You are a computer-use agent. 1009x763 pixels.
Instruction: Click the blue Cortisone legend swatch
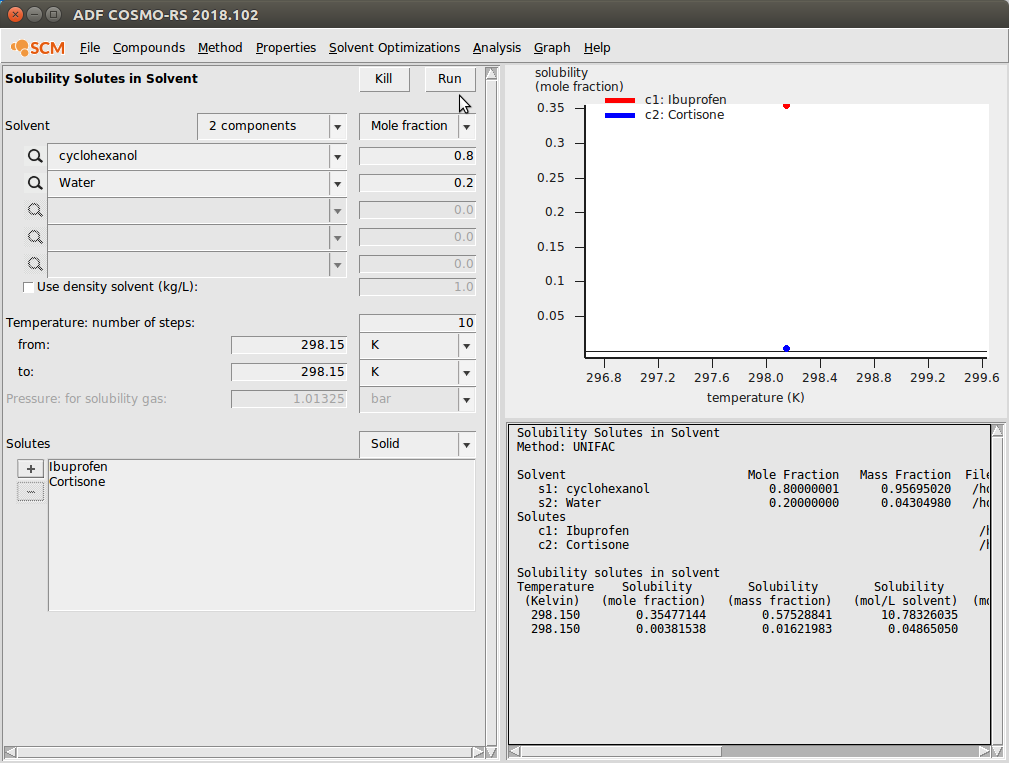coord(620,115)
